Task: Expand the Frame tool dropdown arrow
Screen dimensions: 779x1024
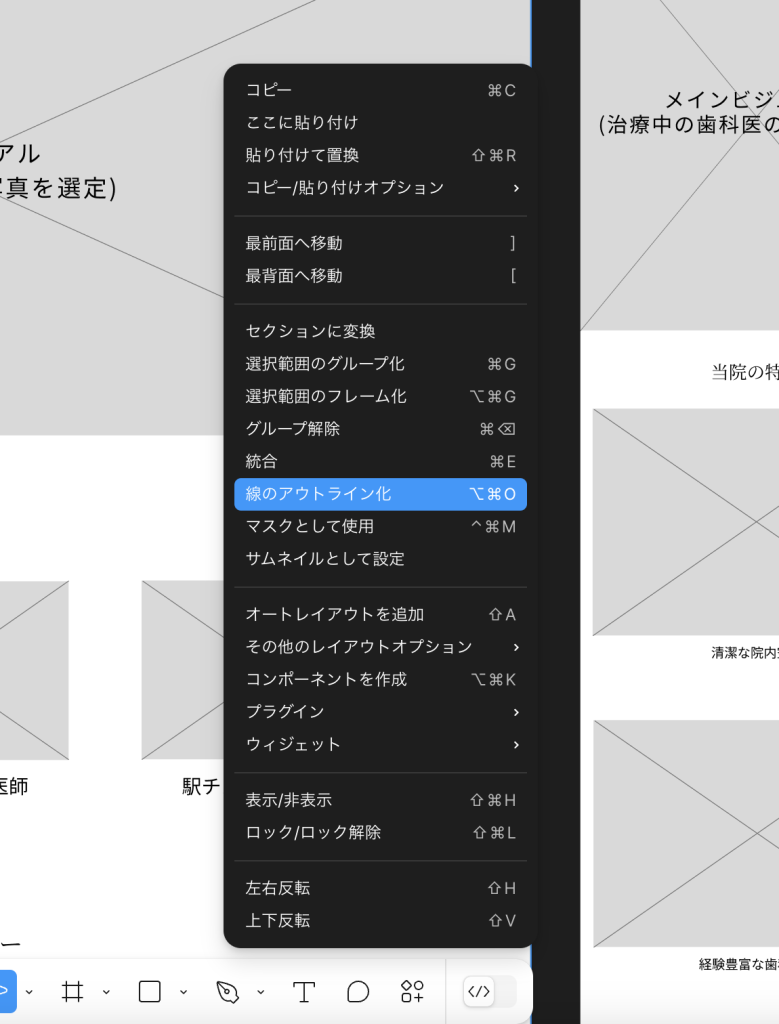Action: click(x=106, y=992)
